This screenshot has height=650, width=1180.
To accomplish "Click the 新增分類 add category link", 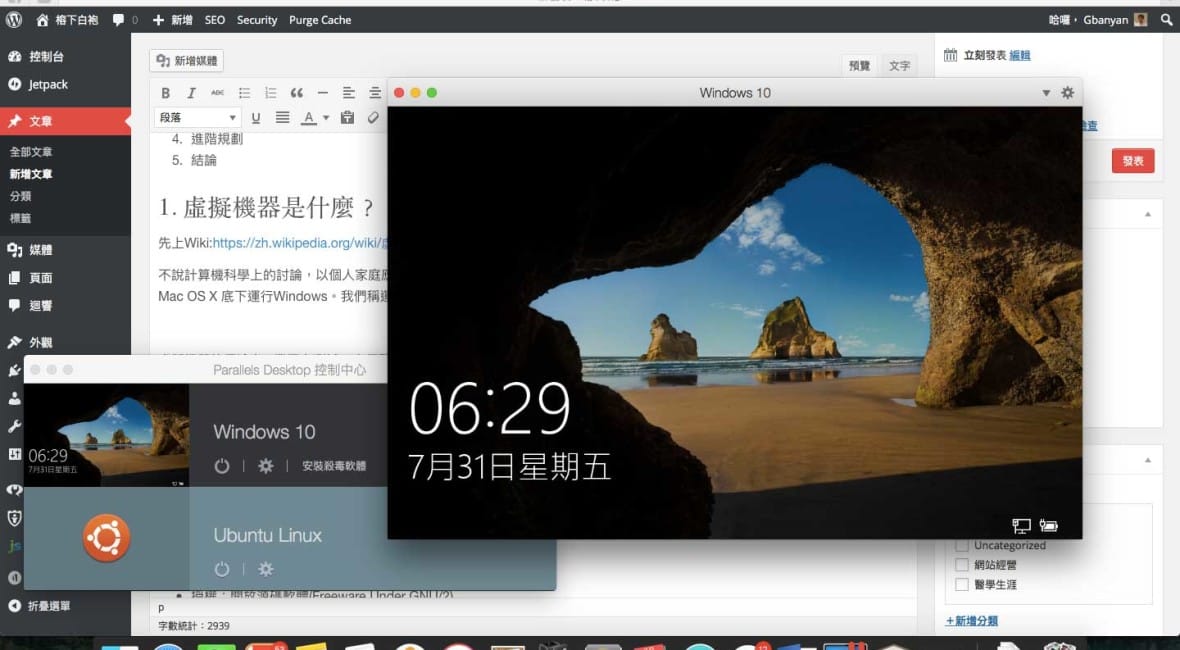I will point(971,621).
